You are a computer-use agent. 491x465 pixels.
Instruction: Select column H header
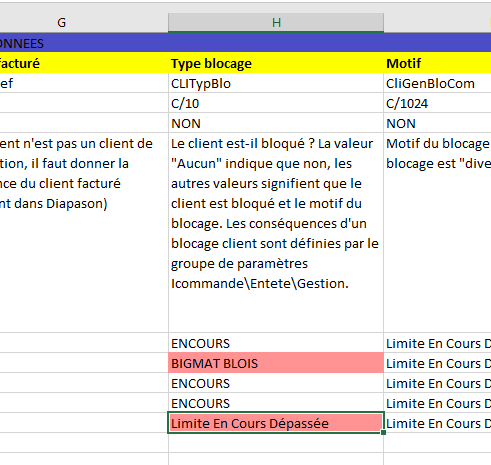[276, 23]
